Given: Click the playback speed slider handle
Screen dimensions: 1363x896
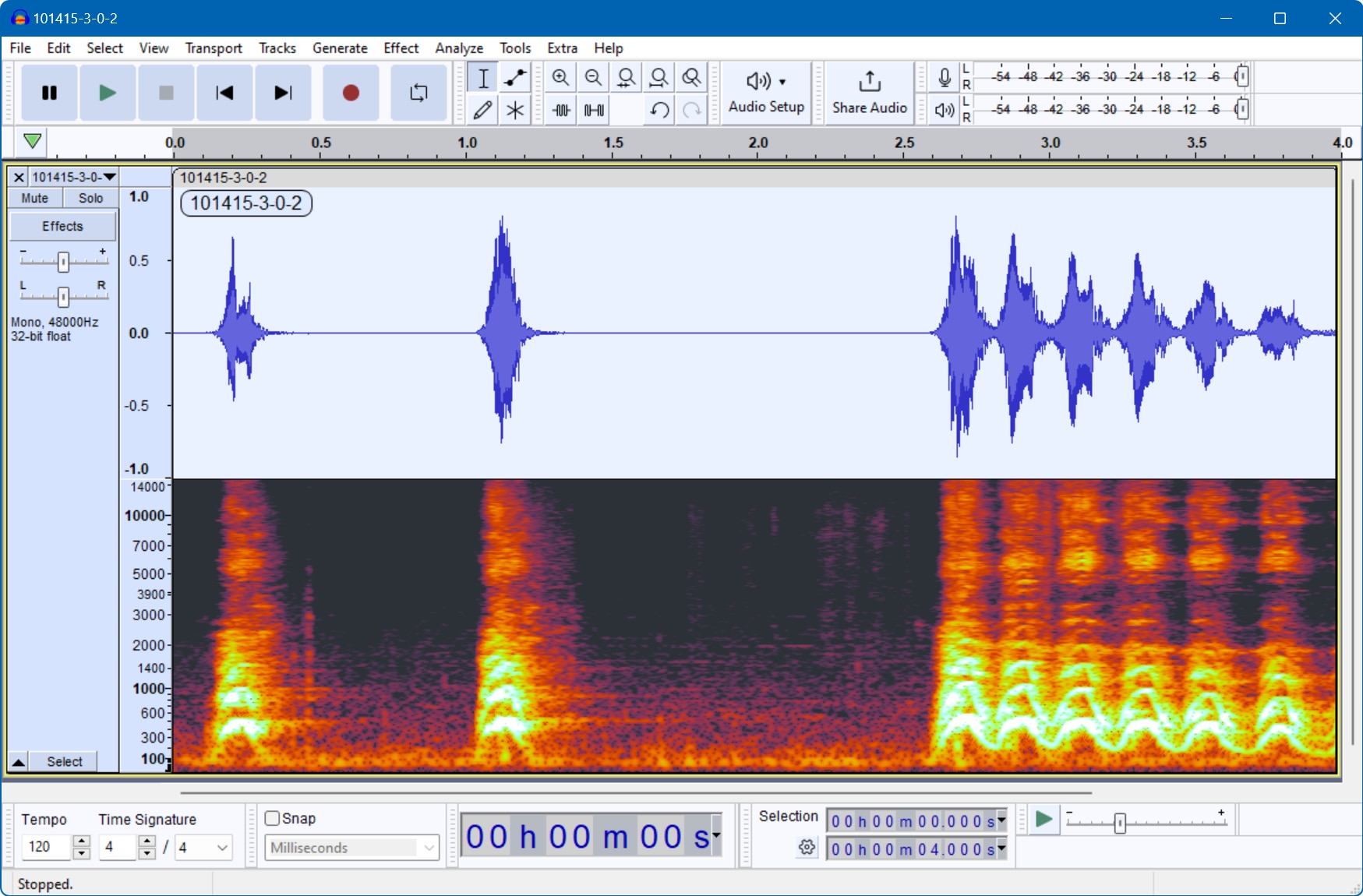Looking at the screenshot, I should 1120,823.
